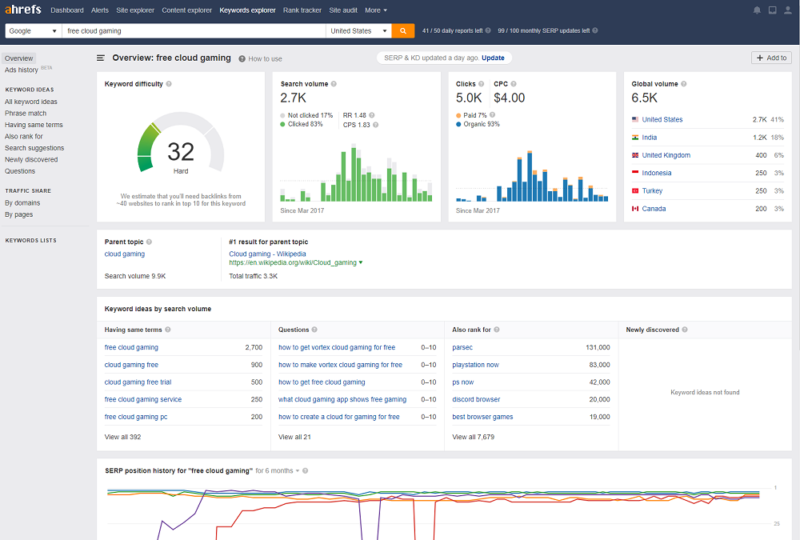This screenshot has height=540, width=800.
Task: Click the info icon next to Search volume
Action: coord(334,84)
